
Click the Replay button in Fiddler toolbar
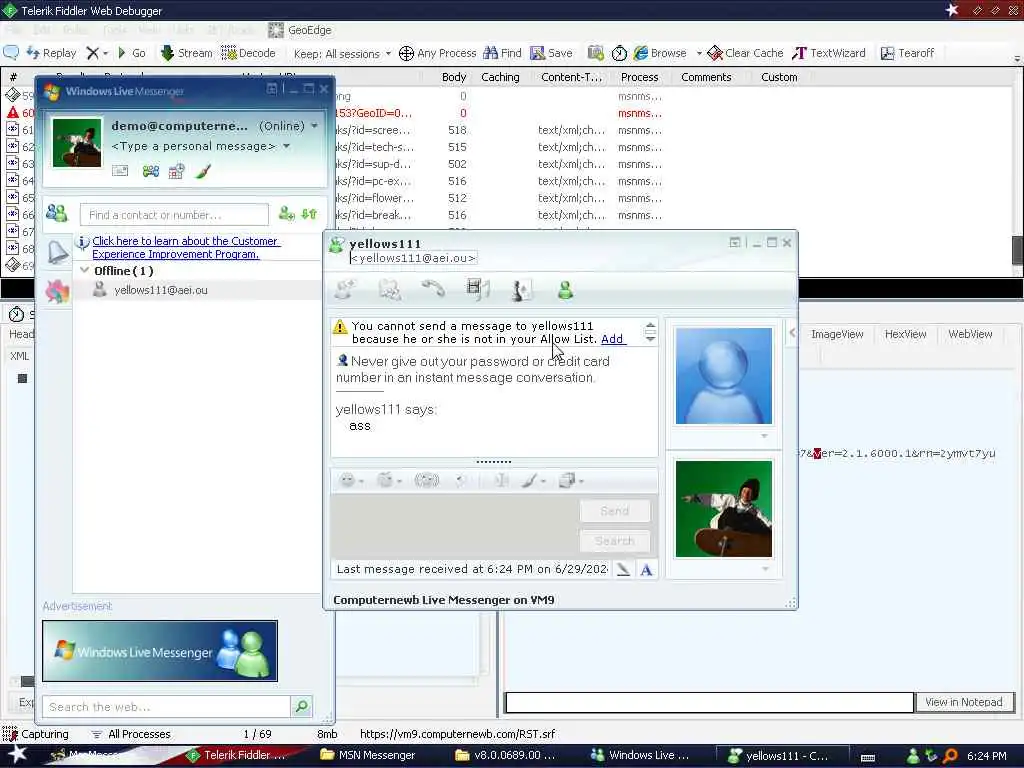[x=51, y=53]
